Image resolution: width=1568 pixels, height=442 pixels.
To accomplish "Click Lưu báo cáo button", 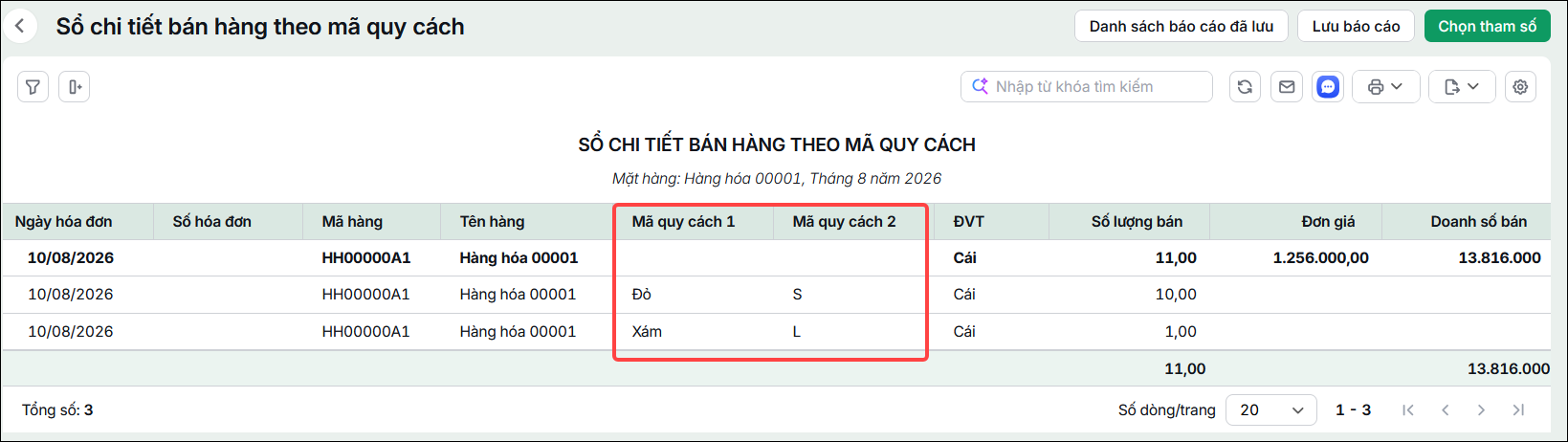I will tap(1356, 27).
